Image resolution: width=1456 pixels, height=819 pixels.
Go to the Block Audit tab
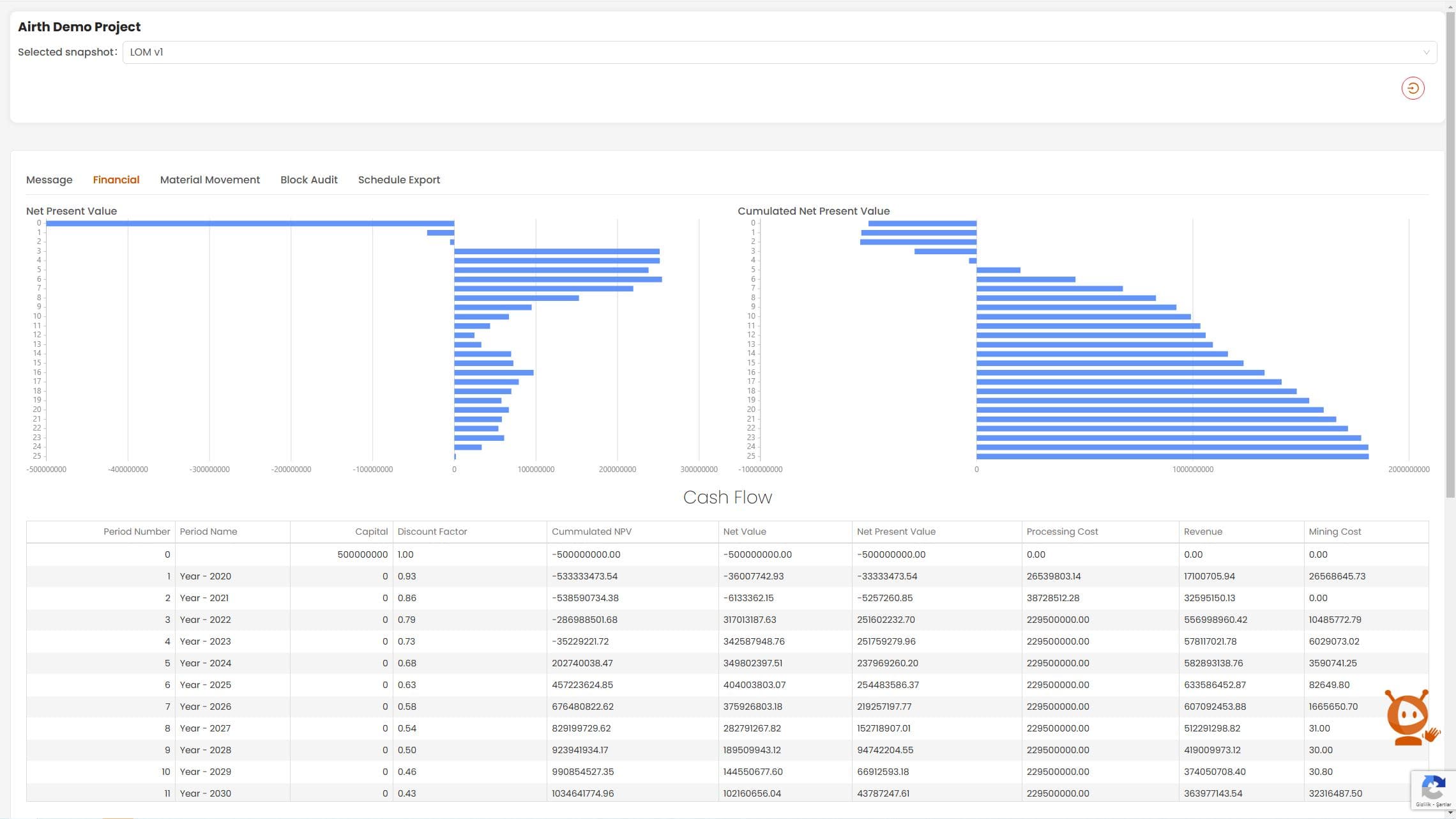pos(308,180)
